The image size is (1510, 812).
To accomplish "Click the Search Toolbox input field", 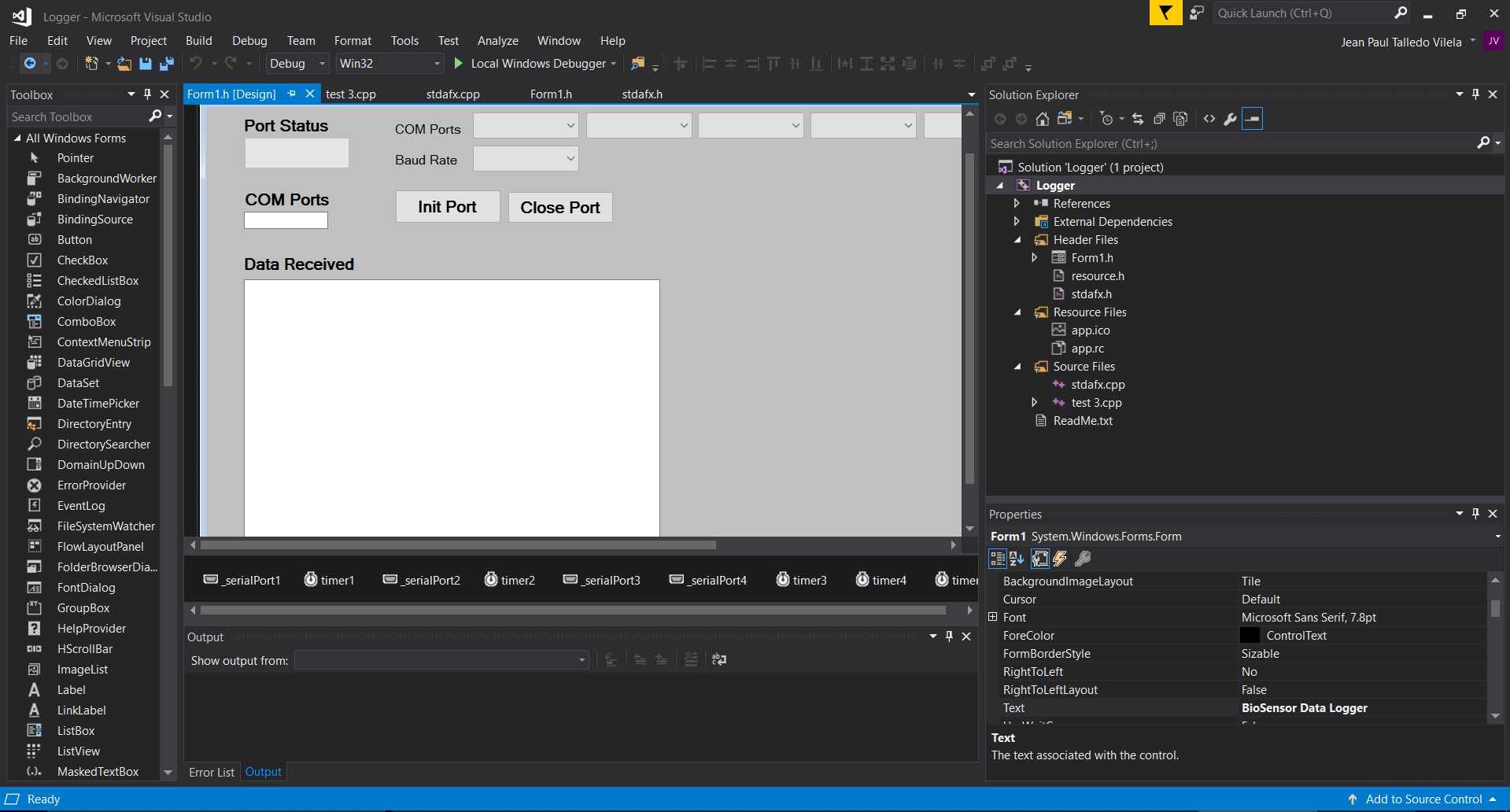I will click(77, 117).
